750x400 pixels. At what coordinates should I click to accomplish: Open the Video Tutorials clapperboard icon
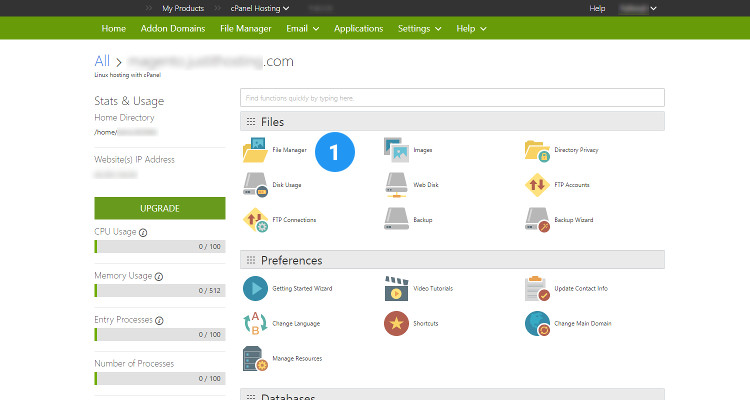click(396, 289)
